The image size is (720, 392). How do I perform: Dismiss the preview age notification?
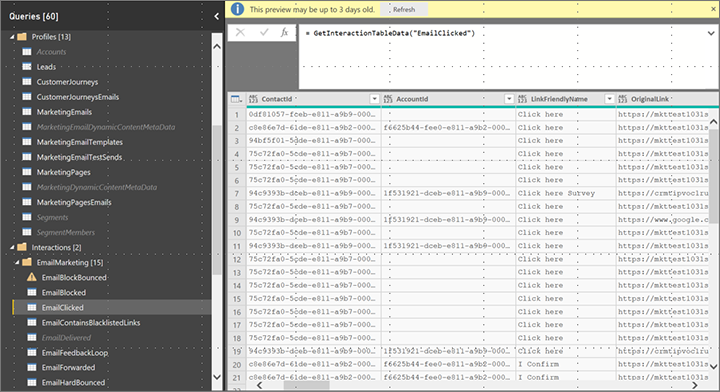click(x=713, y=9)
